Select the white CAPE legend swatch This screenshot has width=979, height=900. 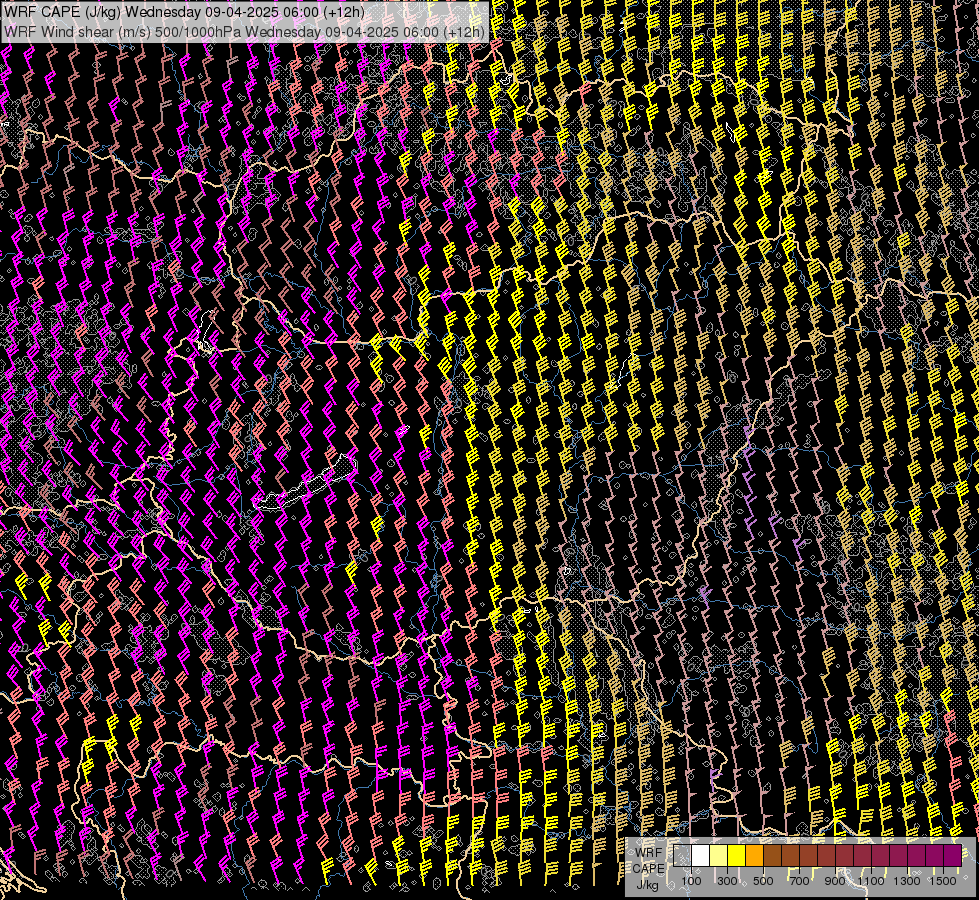[700, 855]
